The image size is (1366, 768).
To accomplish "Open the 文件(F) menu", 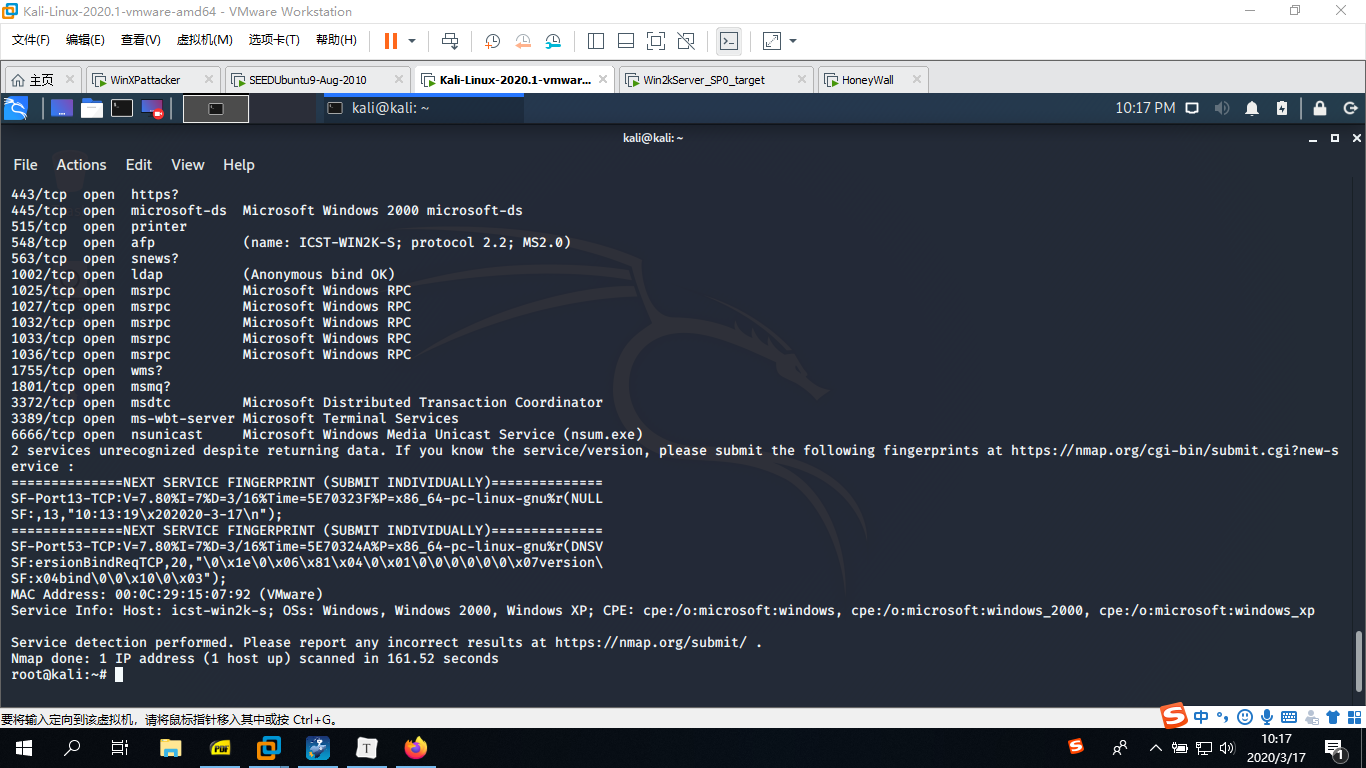I will click(x=31, y=40).
